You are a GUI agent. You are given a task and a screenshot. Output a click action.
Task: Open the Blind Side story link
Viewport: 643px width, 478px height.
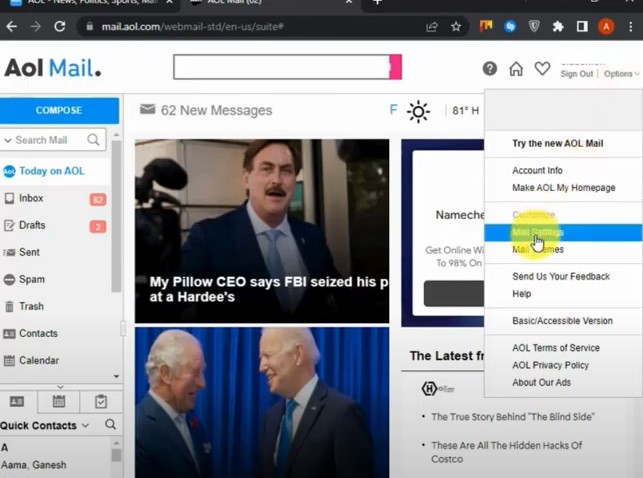[x=513, y=417]
